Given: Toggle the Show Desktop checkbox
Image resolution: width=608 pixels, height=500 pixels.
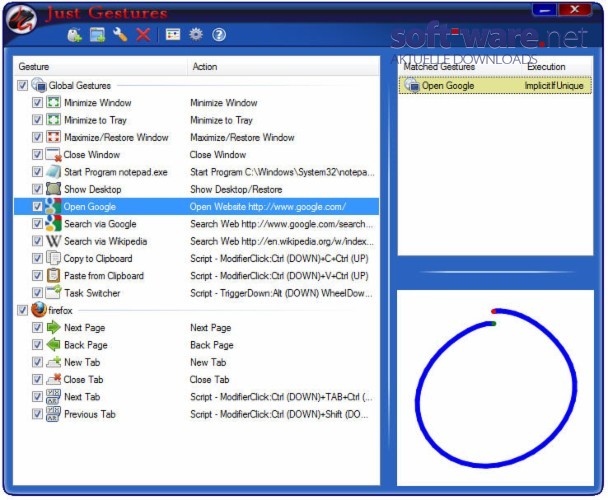Looking at the screenshot, I should click(37, 189).
